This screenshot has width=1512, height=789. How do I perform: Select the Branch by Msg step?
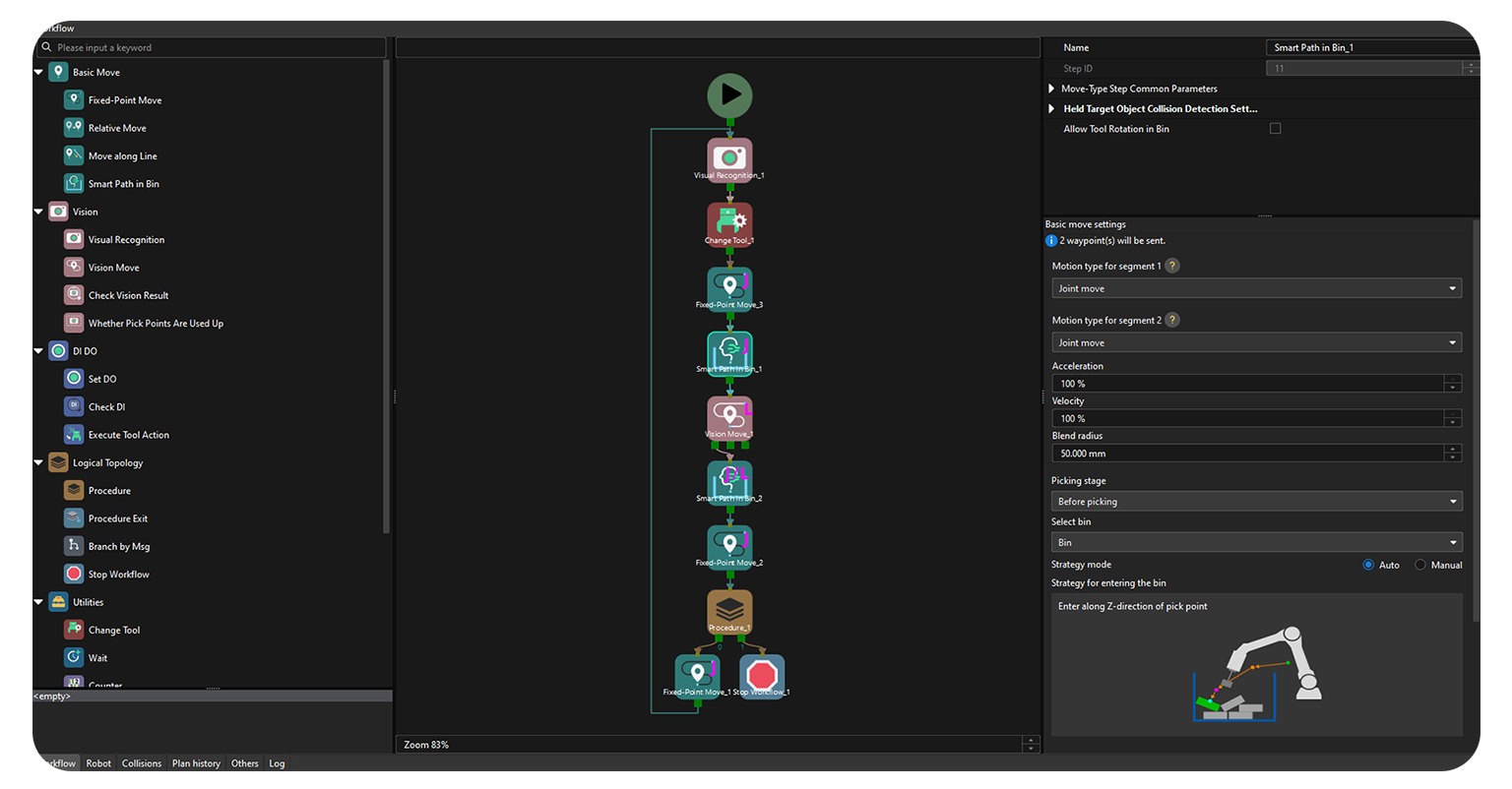pos(118,546)
